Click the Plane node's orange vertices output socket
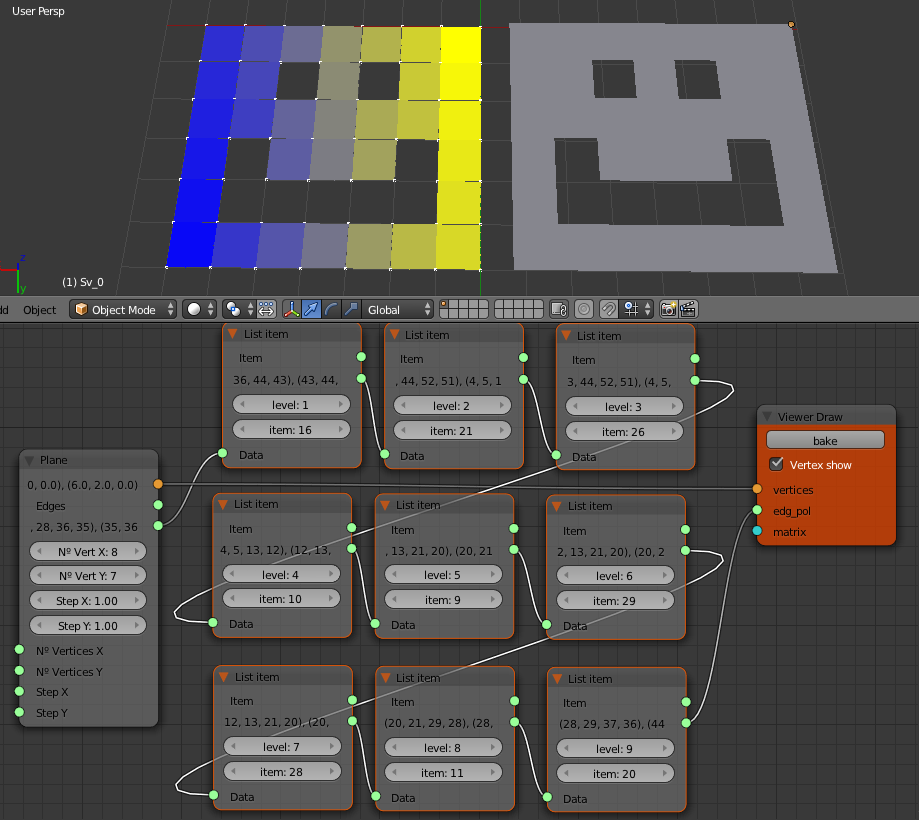919x820 pixels. [158, 484]
